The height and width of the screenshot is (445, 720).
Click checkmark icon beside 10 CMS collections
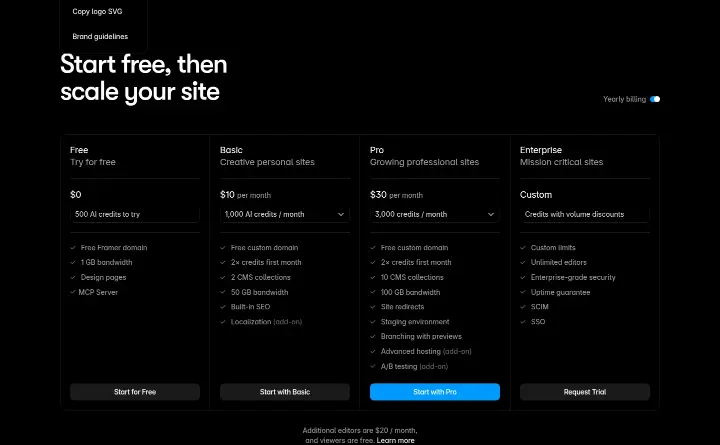(x=373, y=277)
